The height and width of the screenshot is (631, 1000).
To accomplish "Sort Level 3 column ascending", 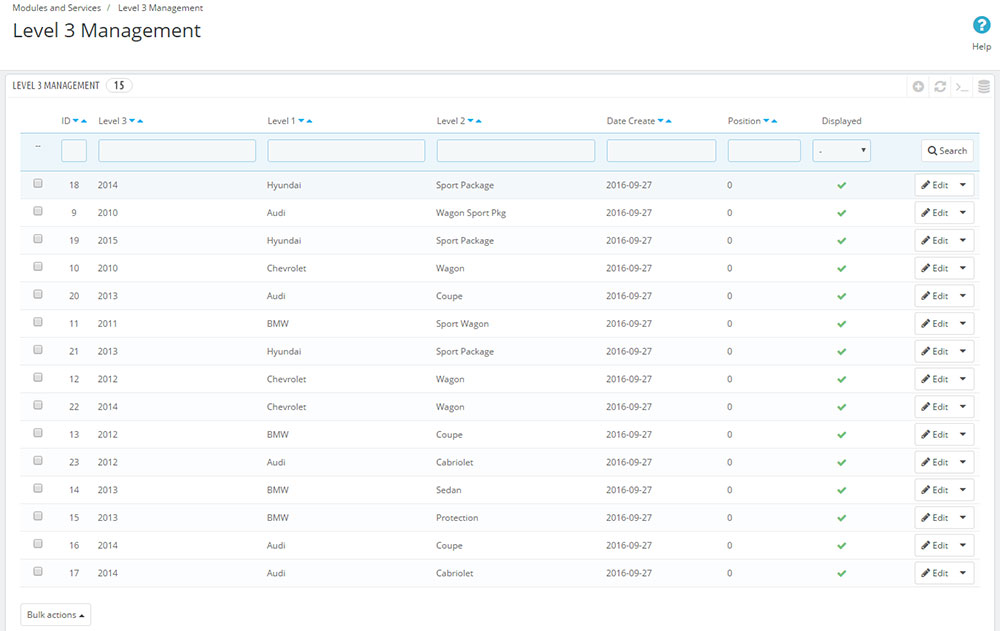I will [x=140, y=121].
